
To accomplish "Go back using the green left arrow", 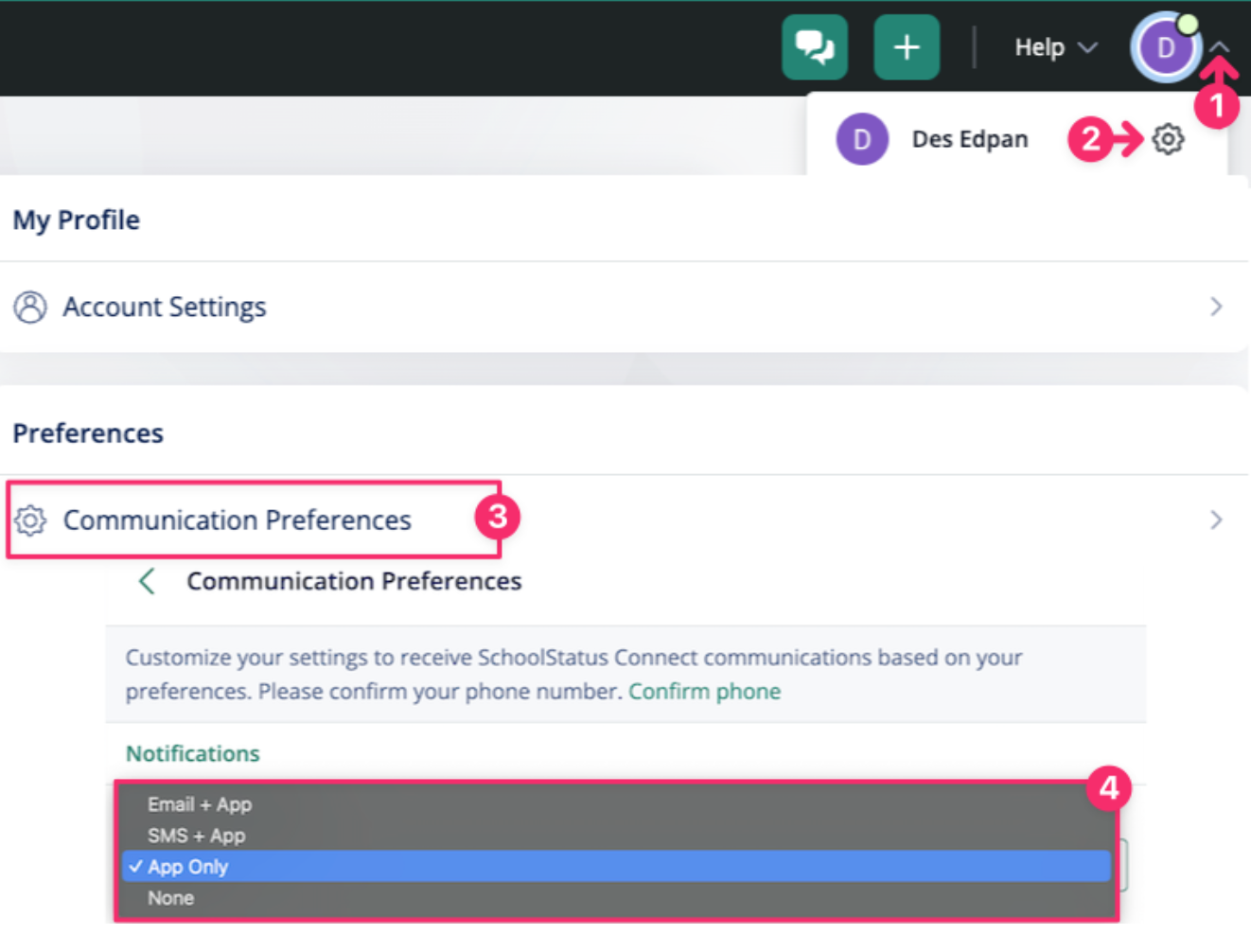I will 147,581.
